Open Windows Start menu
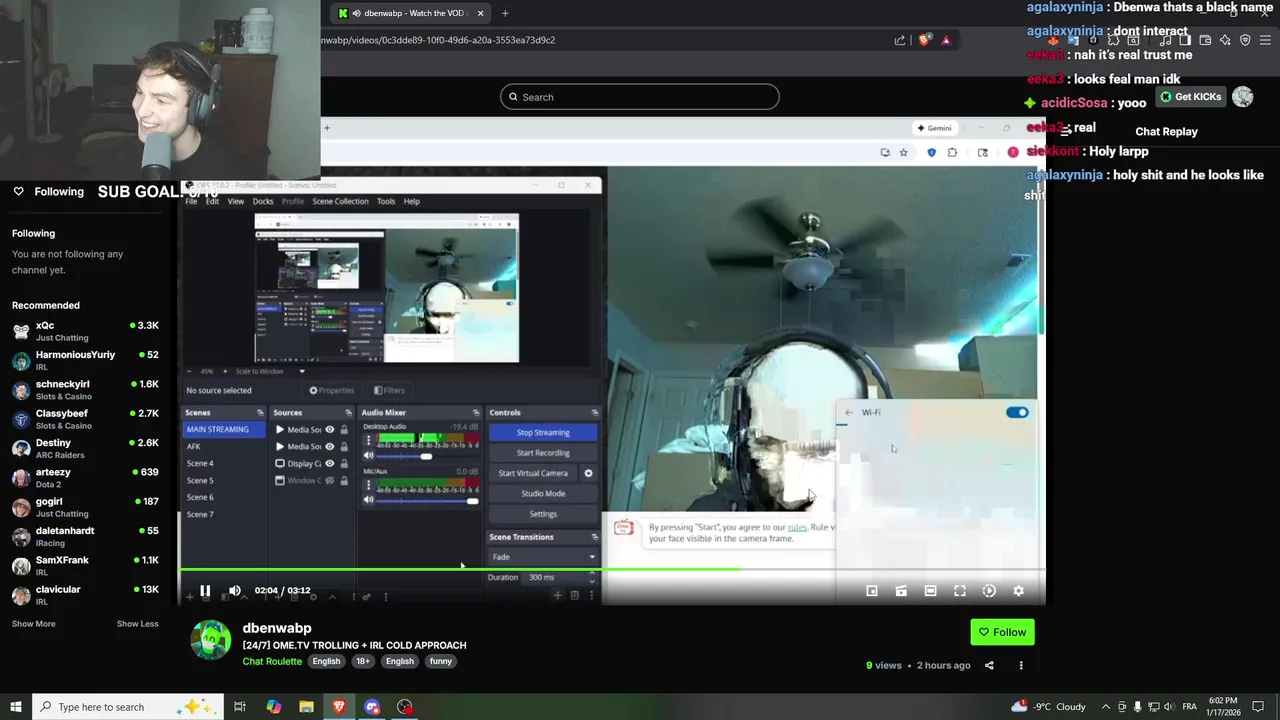 pyautogui.click(x=15, y=707)
